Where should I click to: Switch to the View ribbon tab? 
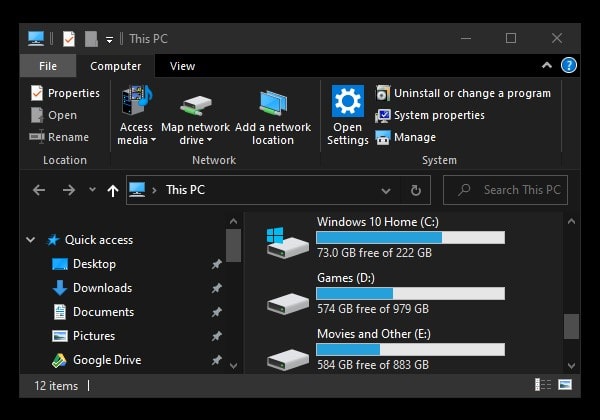coord(182,66)
